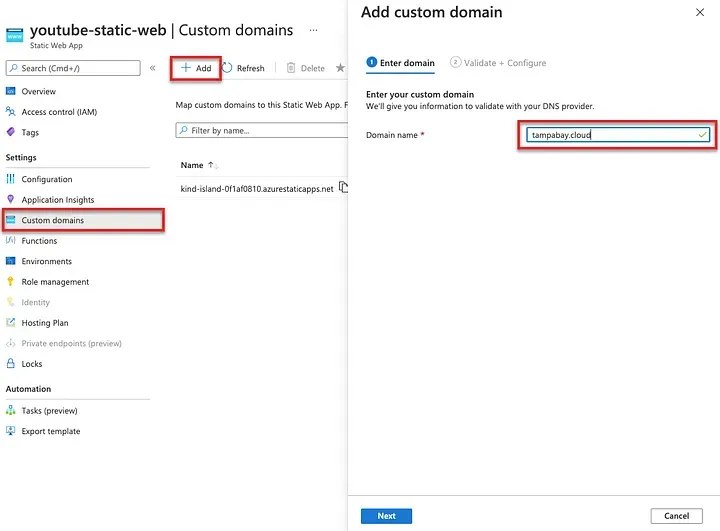Click the Add custom domain button
Viewport: 720px width, 531px height.
[x=196, y=68]
